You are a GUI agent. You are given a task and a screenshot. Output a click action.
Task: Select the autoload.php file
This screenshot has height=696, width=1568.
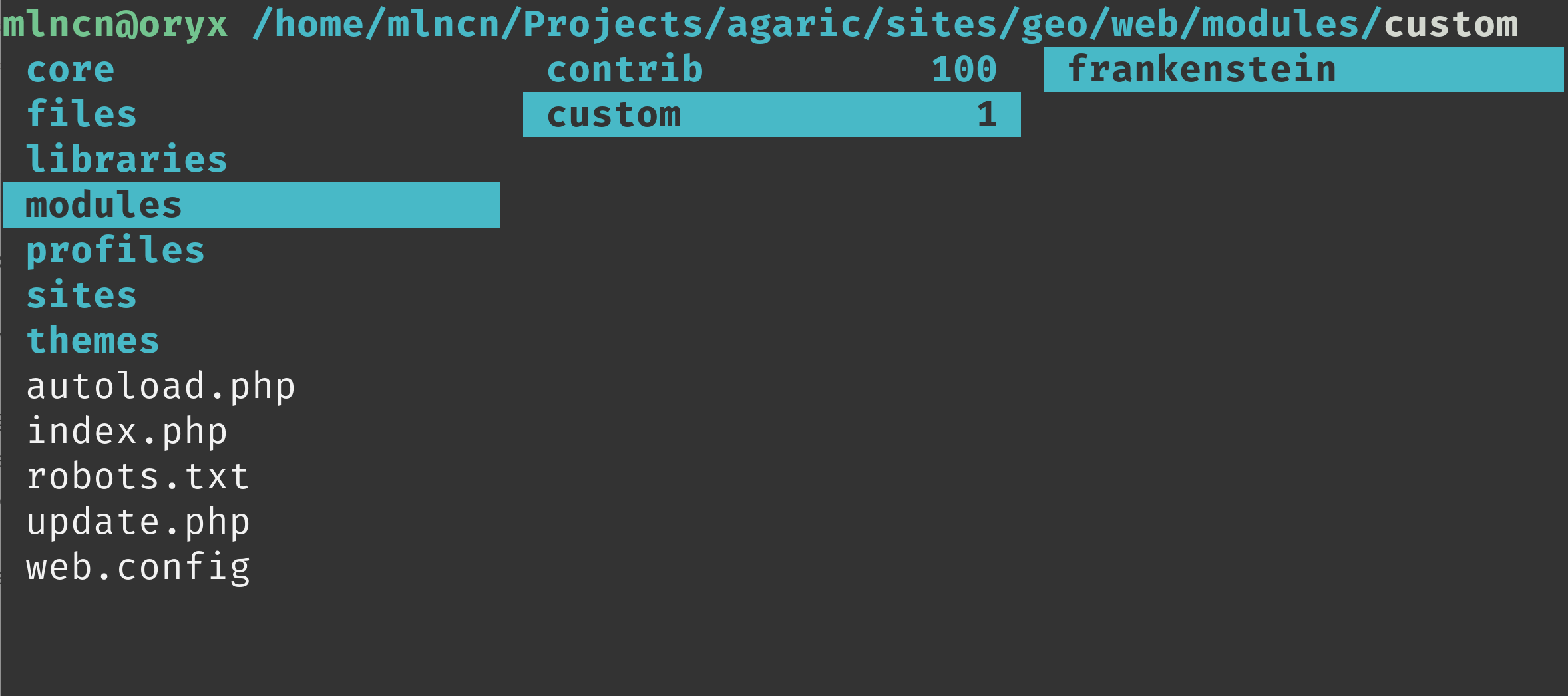(x=160, y=387)
